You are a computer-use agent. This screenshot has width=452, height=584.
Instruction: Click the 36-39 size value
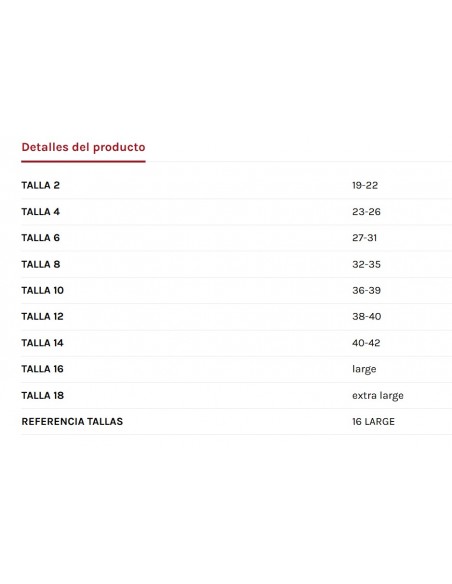[366, 291]
